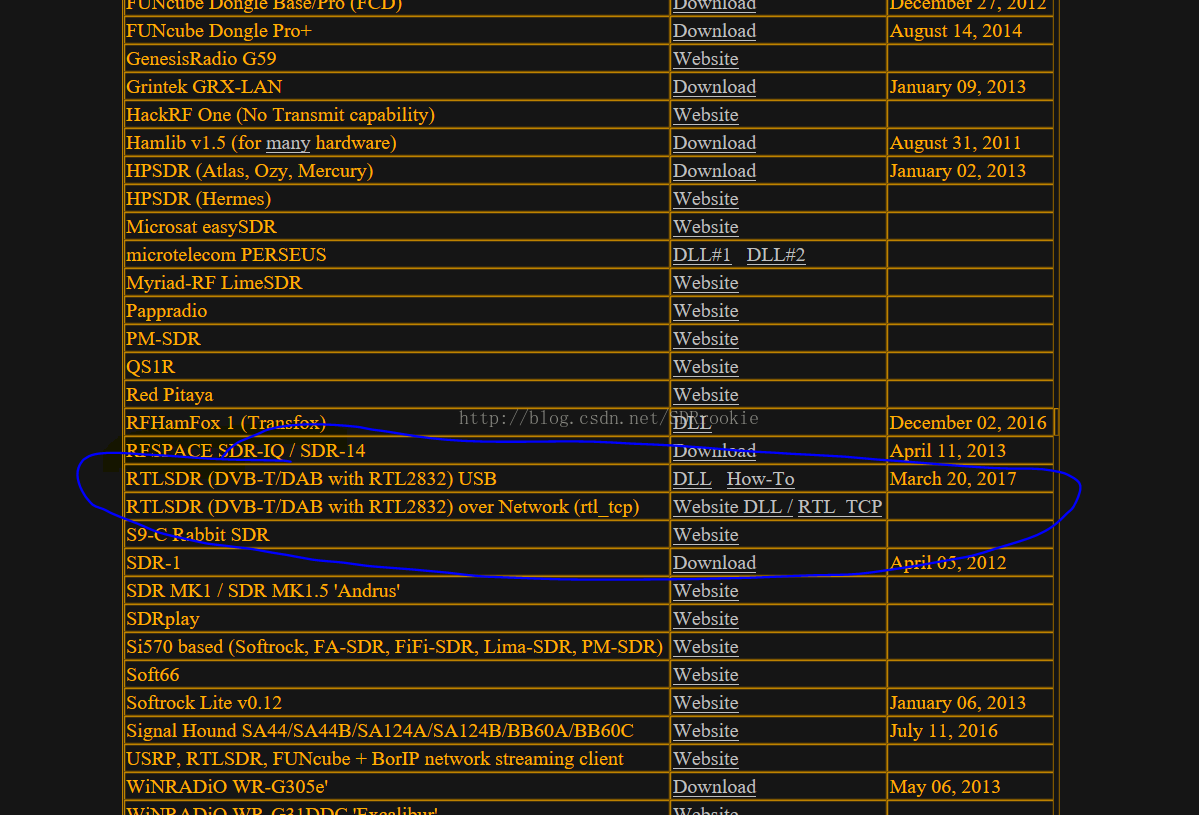The image size is (1199, 815).
Task: Visit the GenesisRadio G59 Website link
Action: 706,59
